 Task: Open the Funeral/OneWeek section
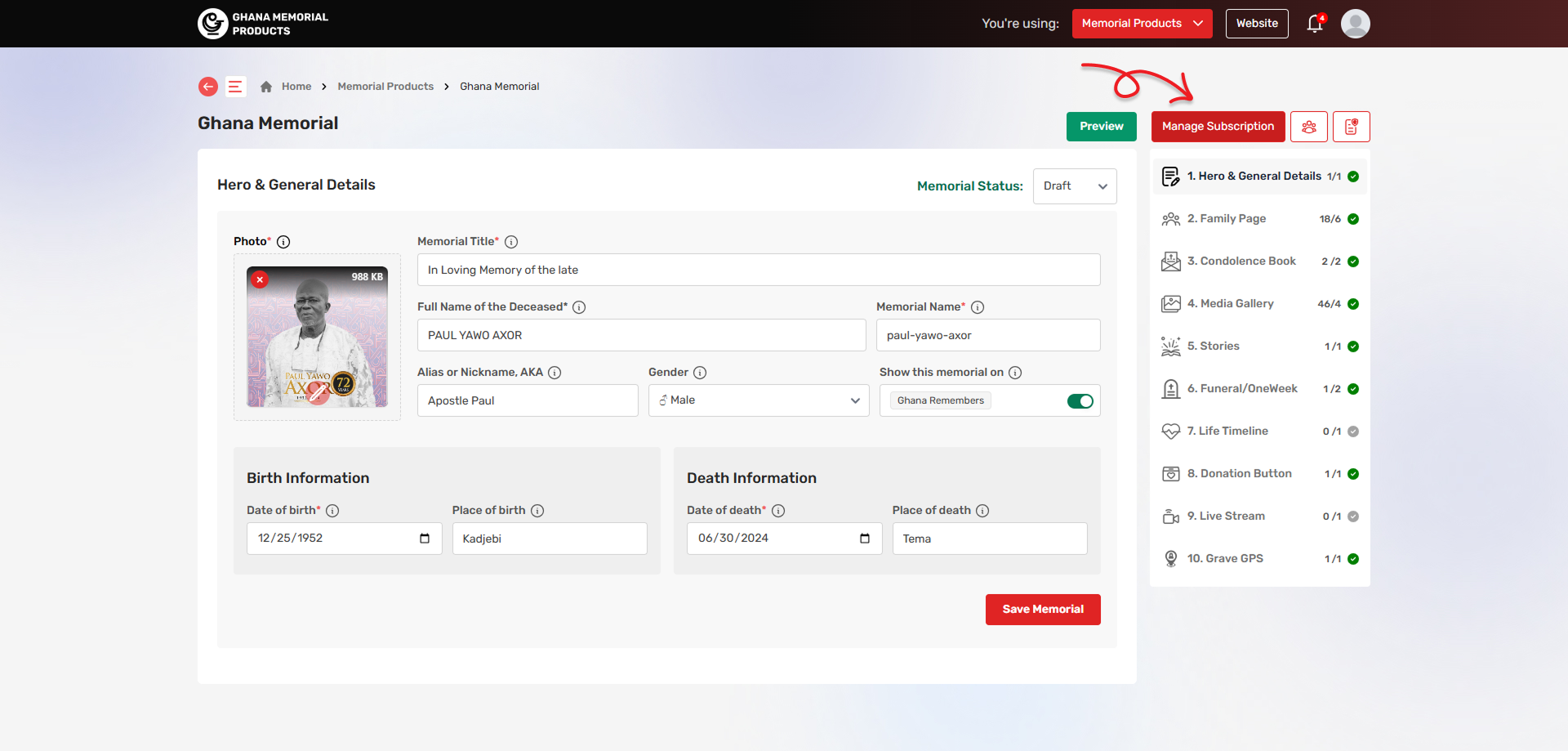tap(1244, 389)
